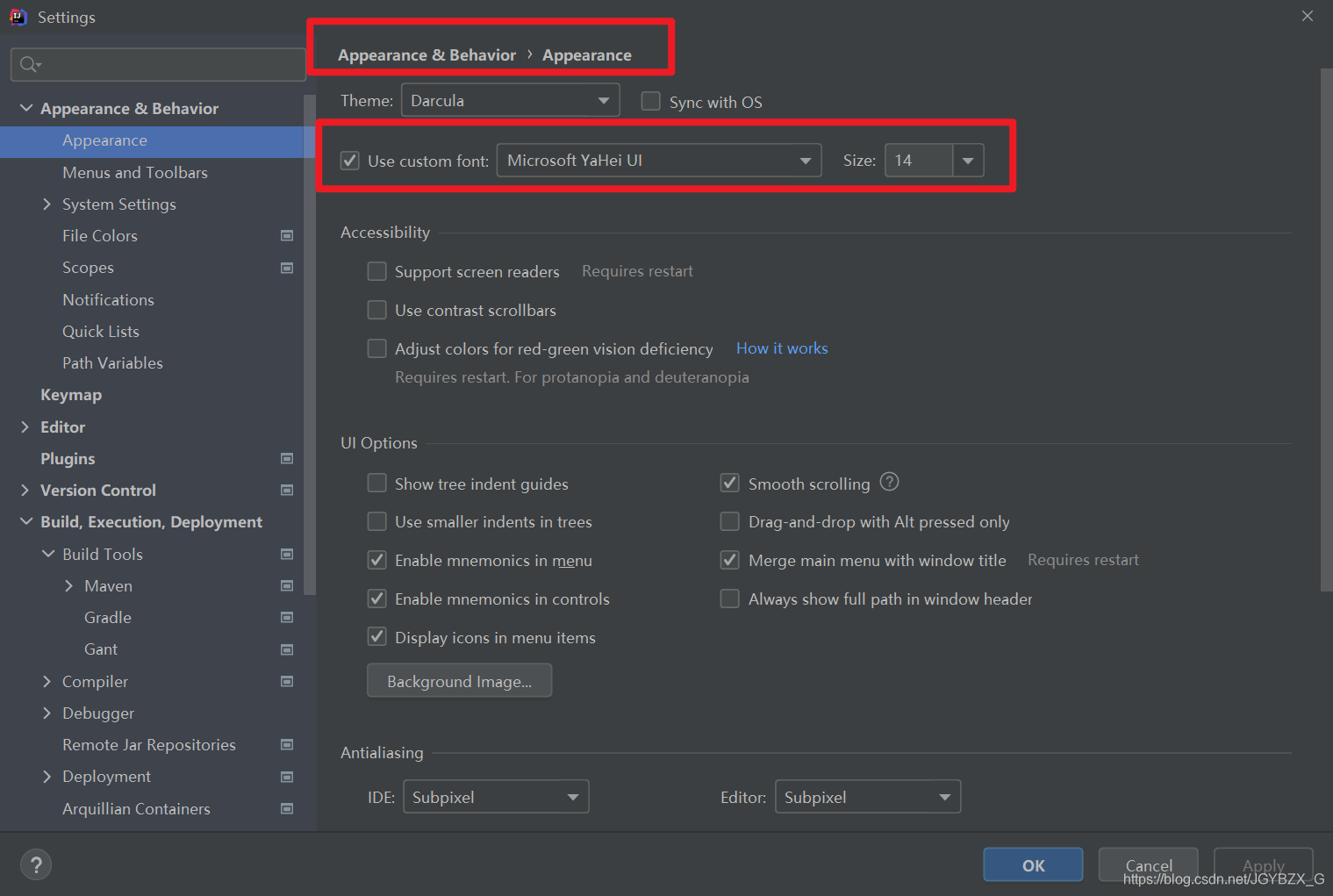
Task: Enable Always show full path in window header
Action: [x=729, y=599]
